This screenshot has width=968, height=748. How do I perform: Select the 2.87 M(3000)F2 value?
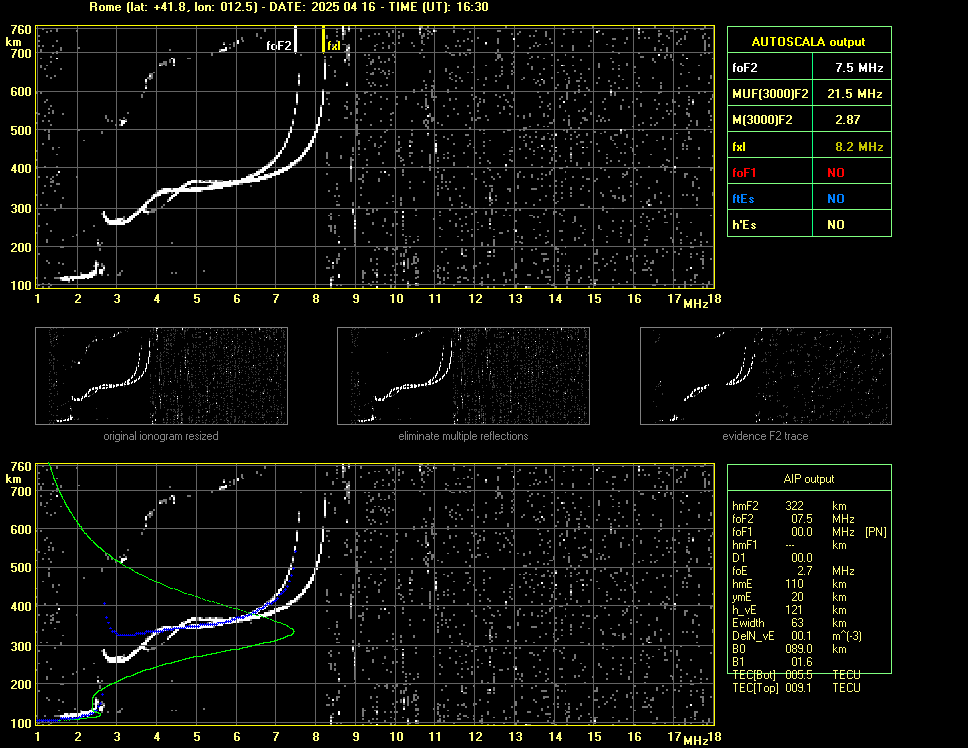point(847,120)
